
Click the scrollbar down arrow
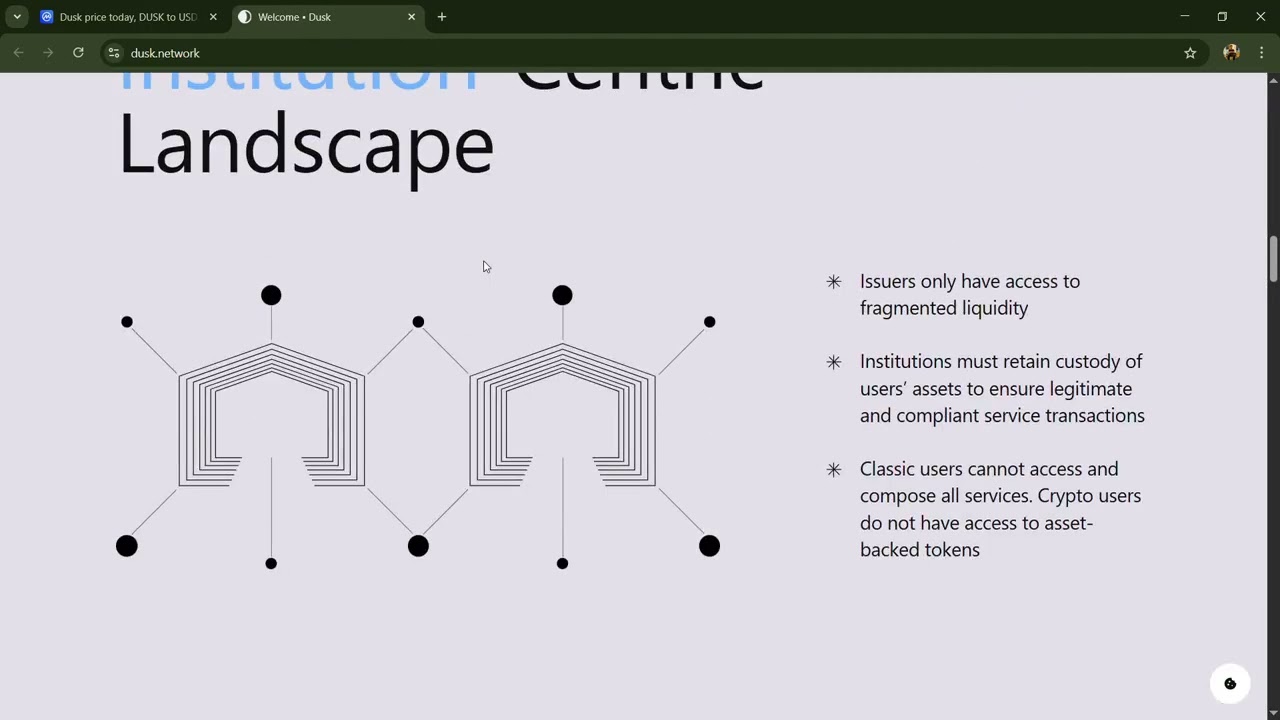[x=1273, y=712]
